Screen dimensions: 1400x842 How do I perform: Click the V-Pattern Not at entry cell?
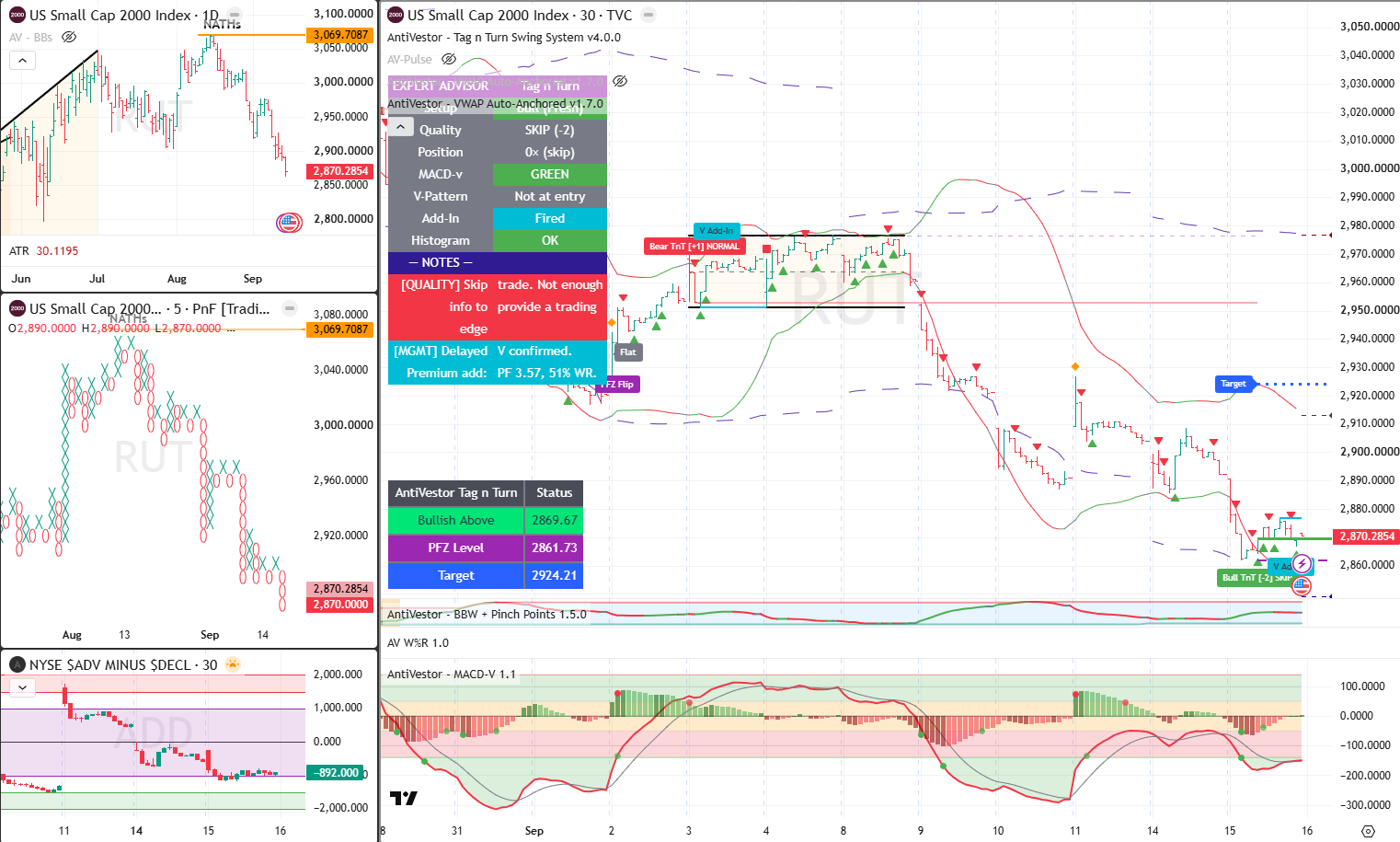[x=550, y=196]
